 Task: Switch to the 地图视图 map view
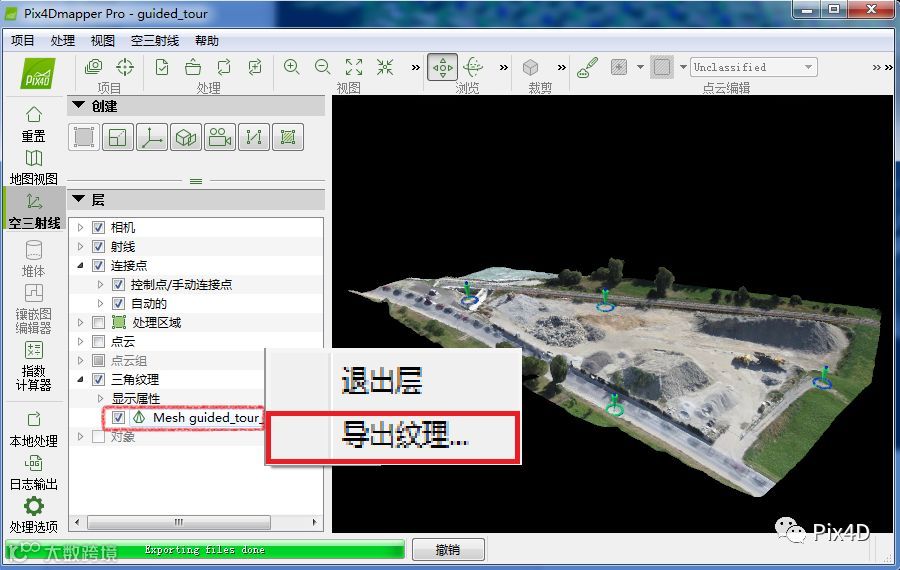pos(33,168)
